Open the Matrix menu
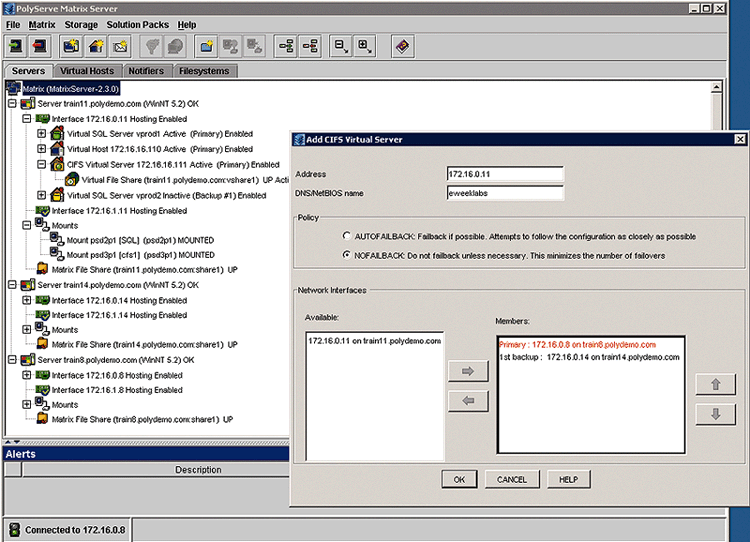The height and width of the screenshot is (542, 750). pos(42,25)
